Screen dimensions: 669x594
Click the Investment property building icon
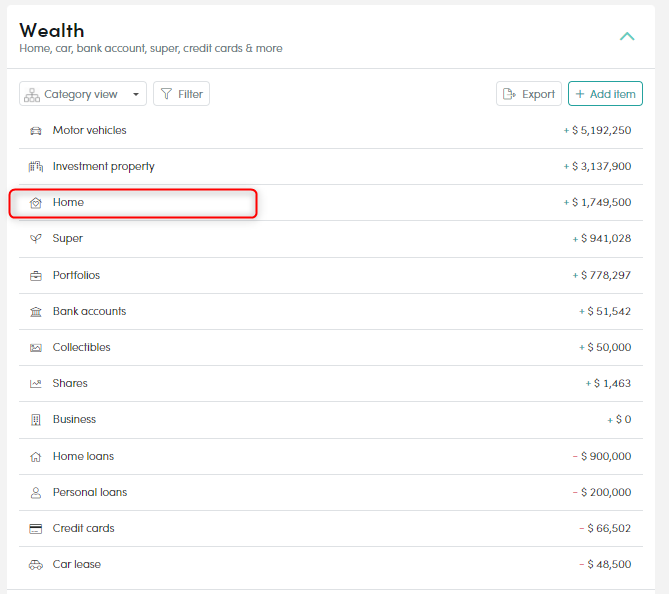click(x=36, y=167)
